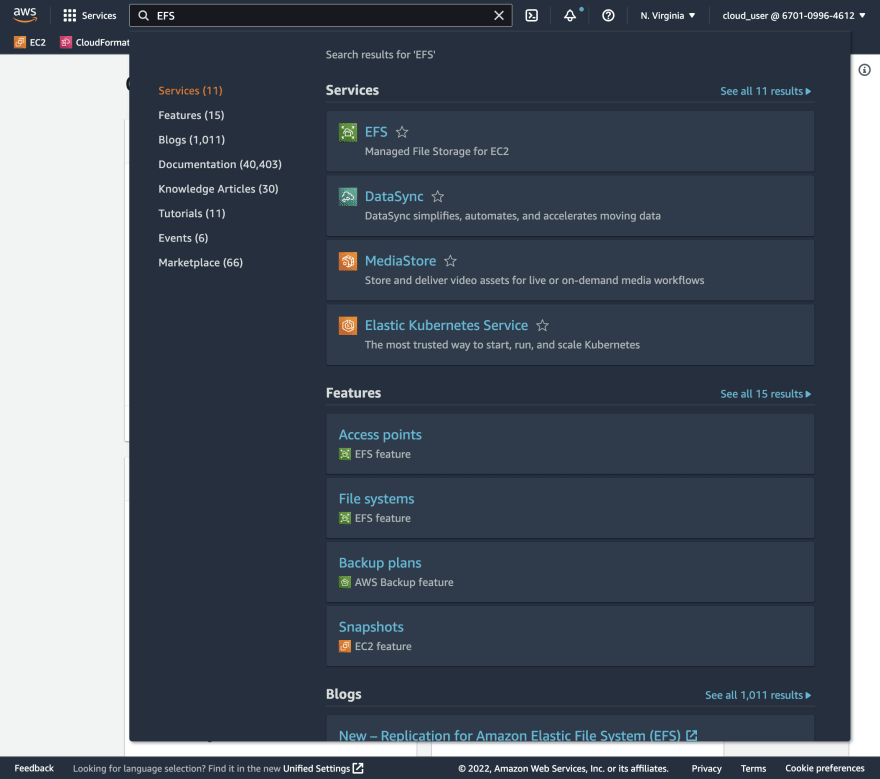The height and width of the screenshot is (779, 880).
Task: Click the AWS logo home icon
Action: (25, 15)
